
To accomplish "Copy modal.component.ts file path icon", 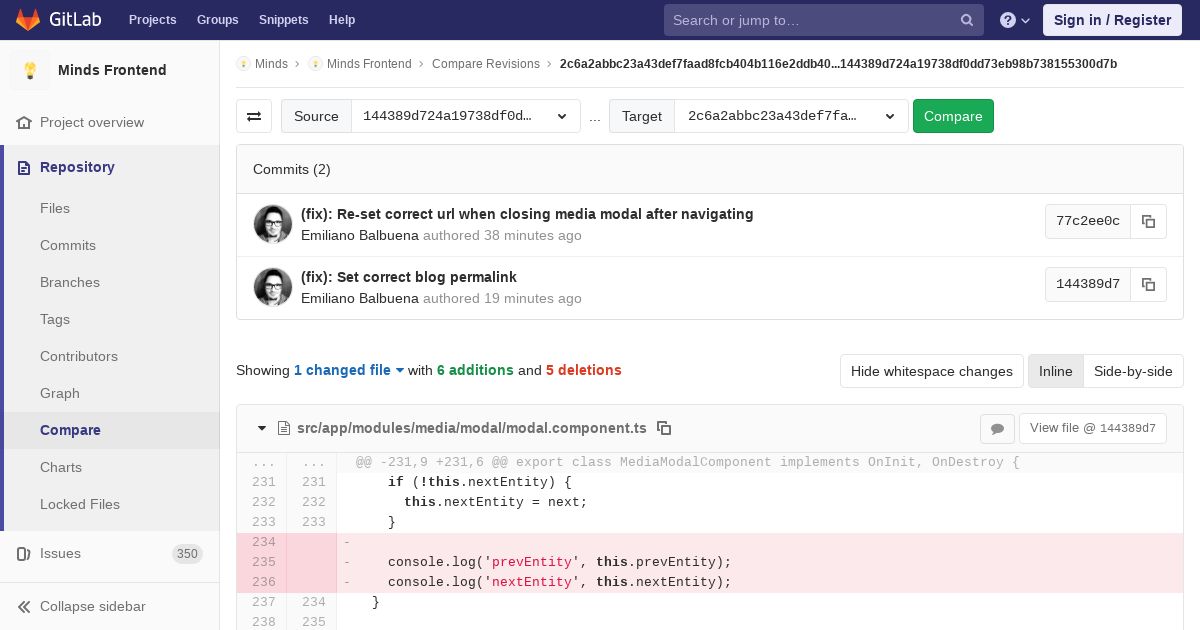I will coord(664,428).
